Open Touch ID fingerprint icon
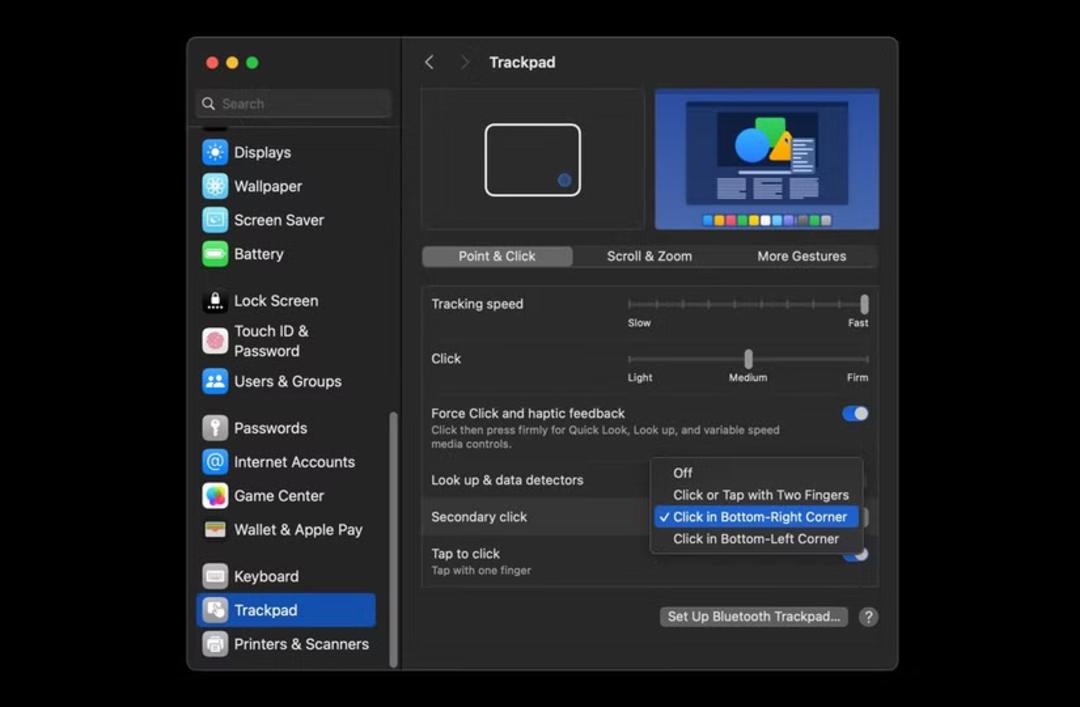This screenshot has height=707, width=1080. tap(215, 340)
